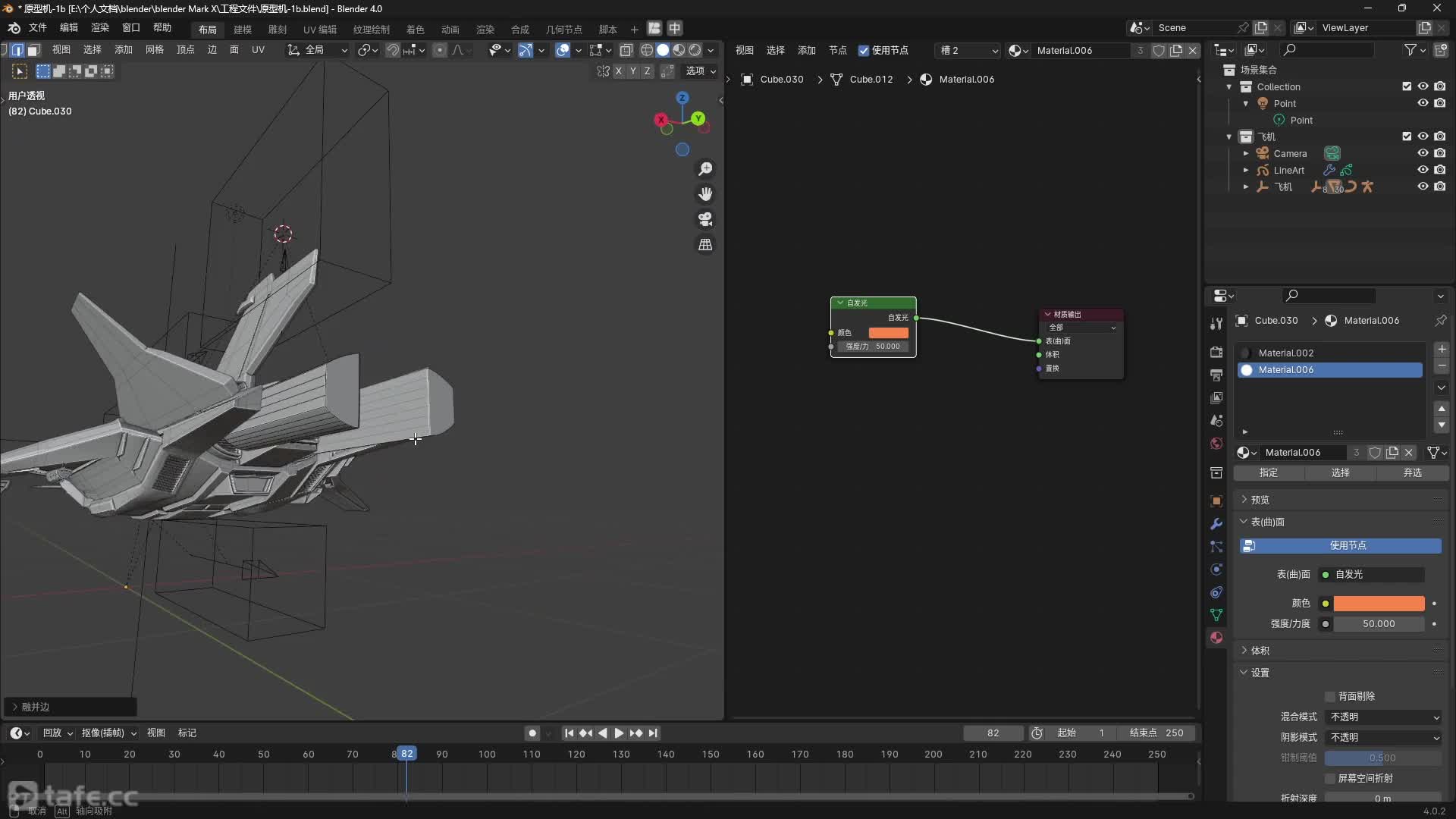This screenshot has height=819, width=1456.
Task: Click color swatch on emission node
Action: tap(888, 333)
